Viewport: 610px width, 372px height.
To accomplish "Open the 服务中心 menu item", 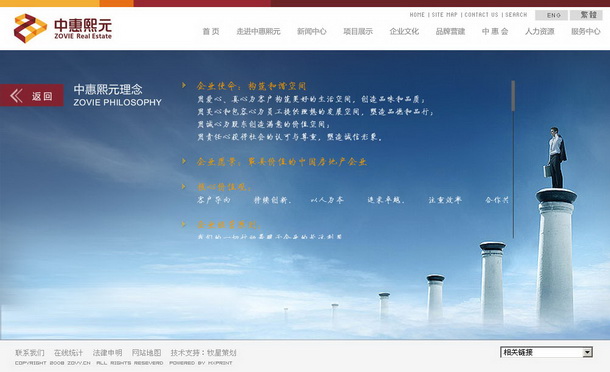I will [586, 32].
